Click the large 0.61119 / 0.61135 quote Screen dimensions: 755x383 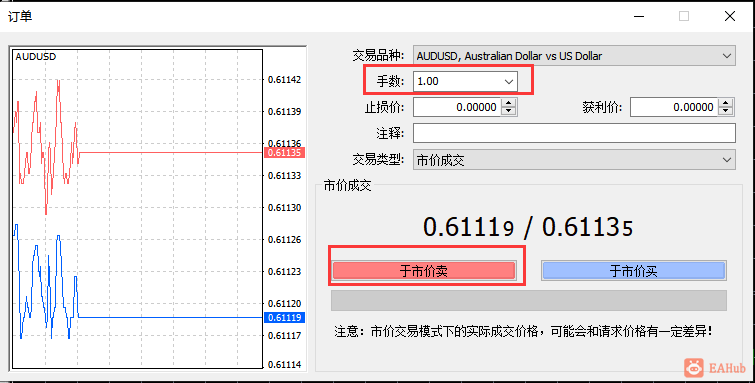[528, 227]
